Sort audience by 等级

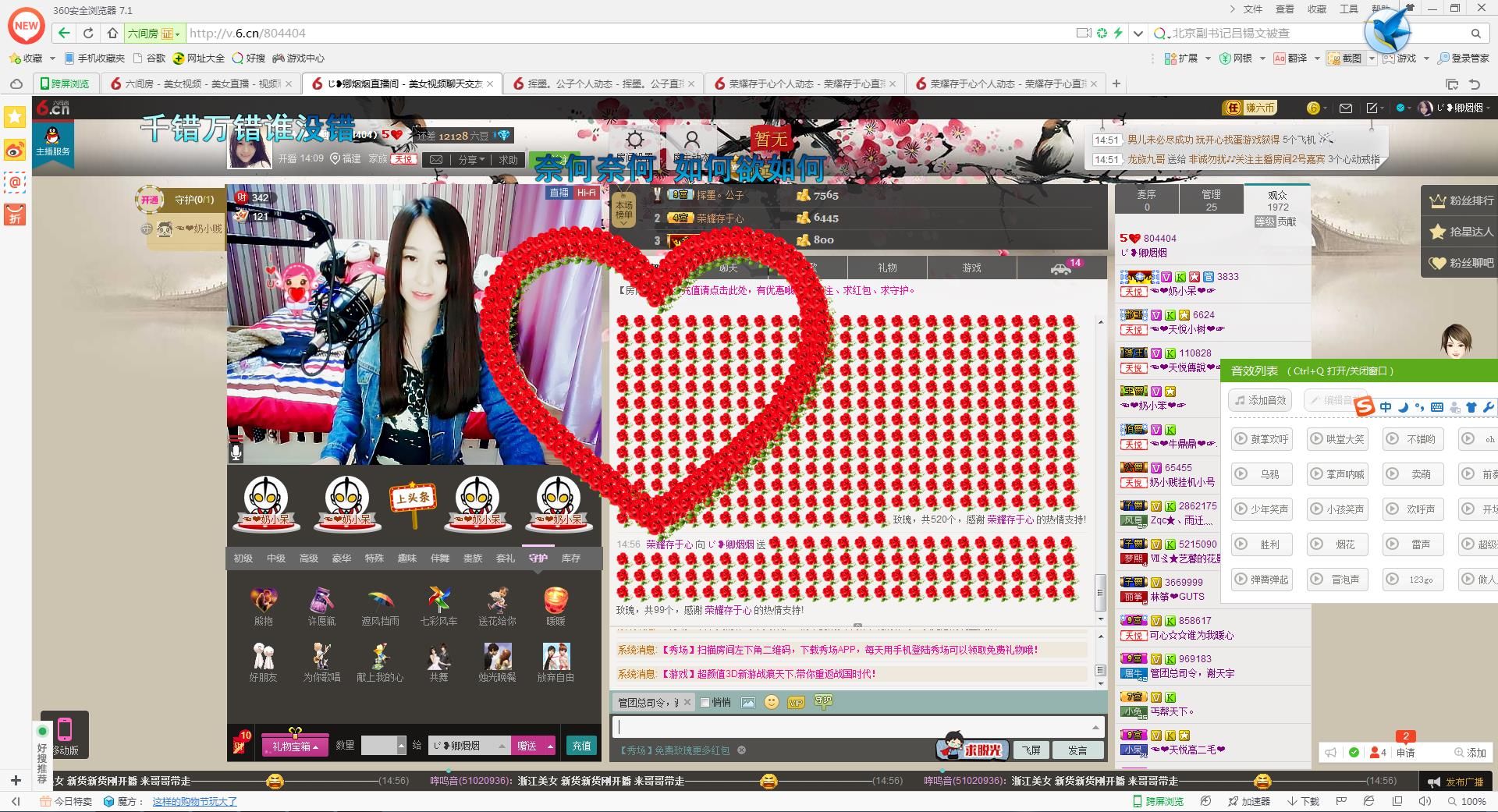click(x=1265, y=222)
